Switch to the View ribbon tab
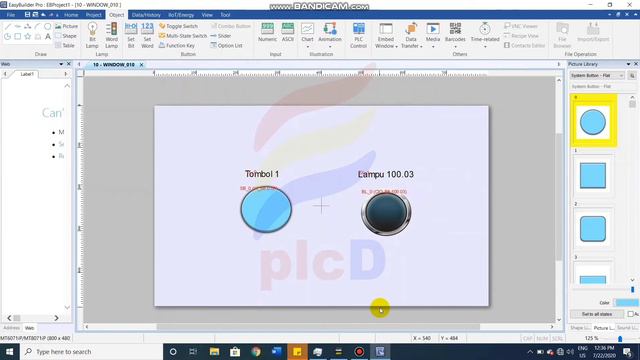Screen dimensions: 640x360 point(207,15)
